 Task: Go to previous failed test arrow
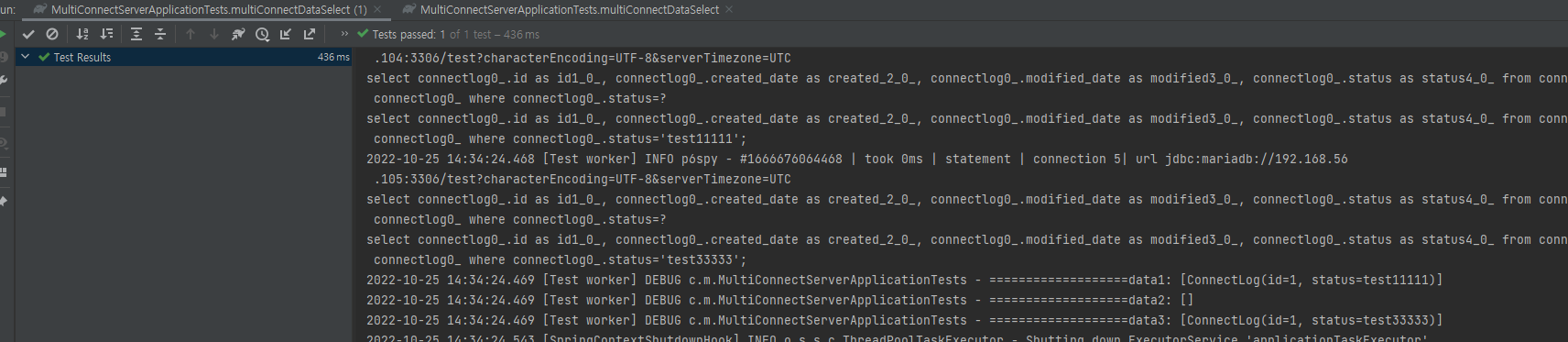pyautogui.click(x=191, y=34)
